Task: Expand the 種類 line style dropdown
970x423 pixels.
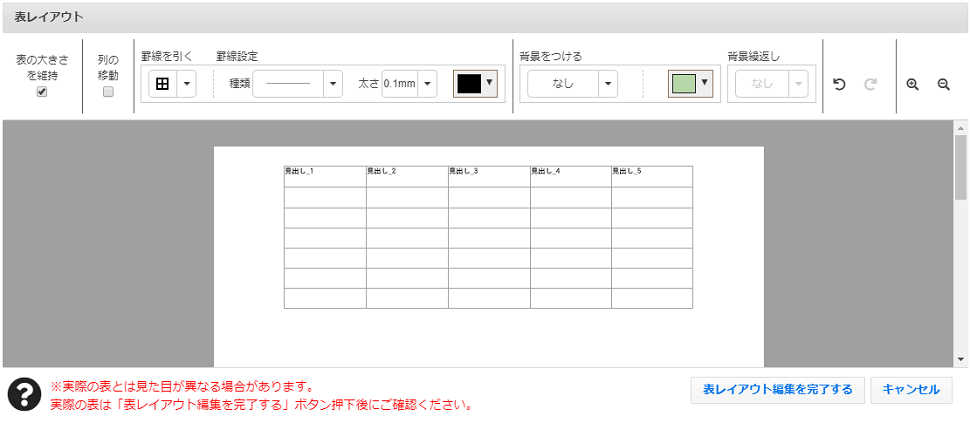Action: coord(333,84)
